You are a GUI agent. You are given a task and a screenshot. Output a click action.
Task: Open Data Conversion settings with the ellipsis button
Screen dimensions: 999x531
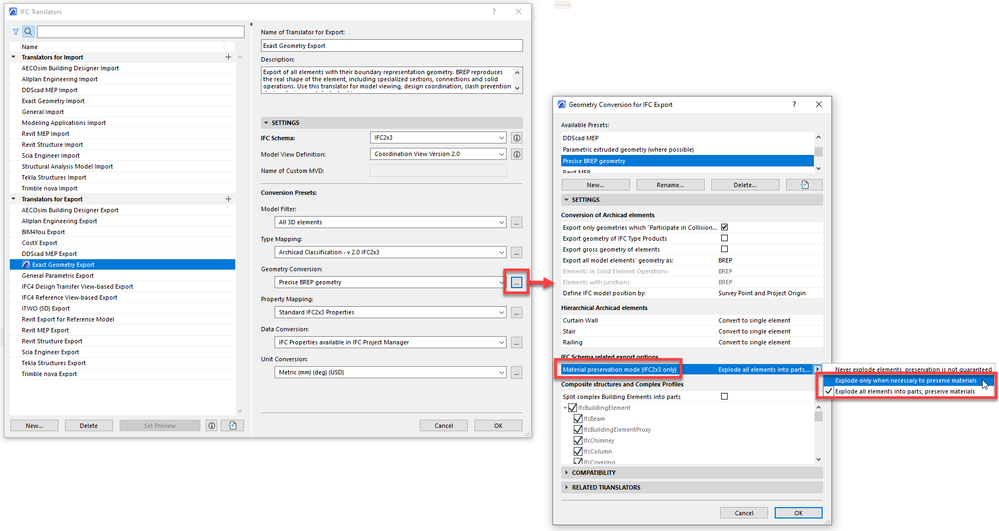click(517, 342)
